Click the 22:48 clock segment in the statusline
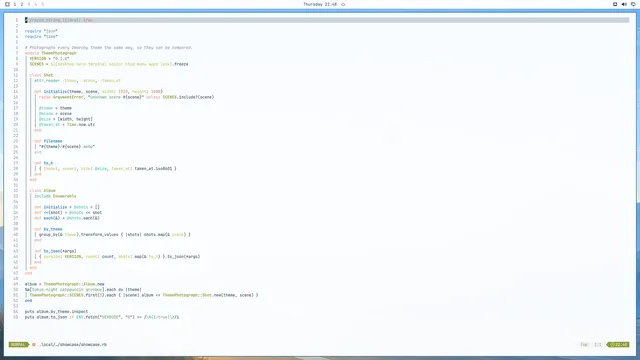The width and height of the screenshot is (640, 360). point(619,344)
